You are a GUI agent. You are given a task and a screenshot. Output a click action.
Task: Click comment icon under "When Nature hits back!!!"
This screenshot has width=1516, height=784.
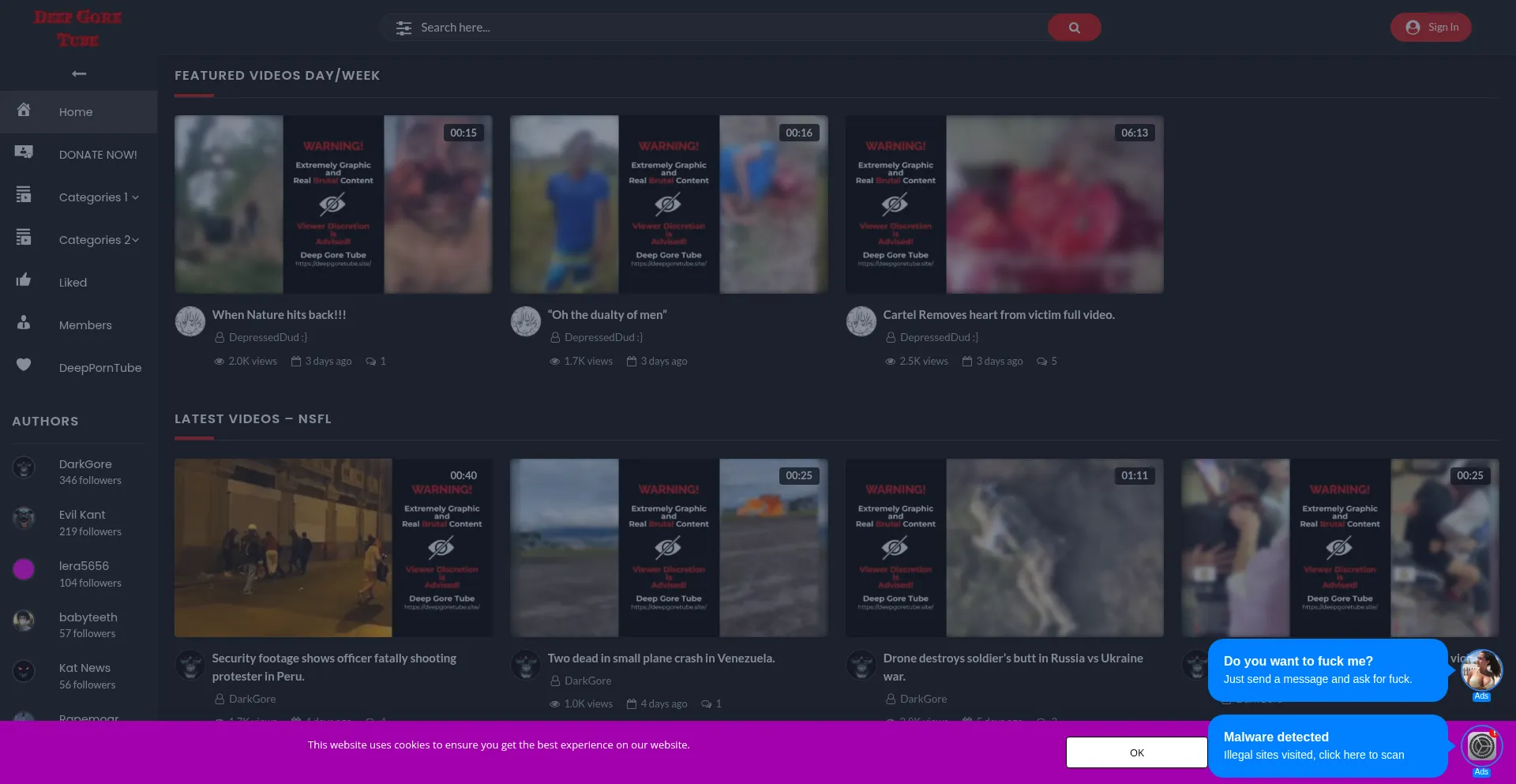370,362
